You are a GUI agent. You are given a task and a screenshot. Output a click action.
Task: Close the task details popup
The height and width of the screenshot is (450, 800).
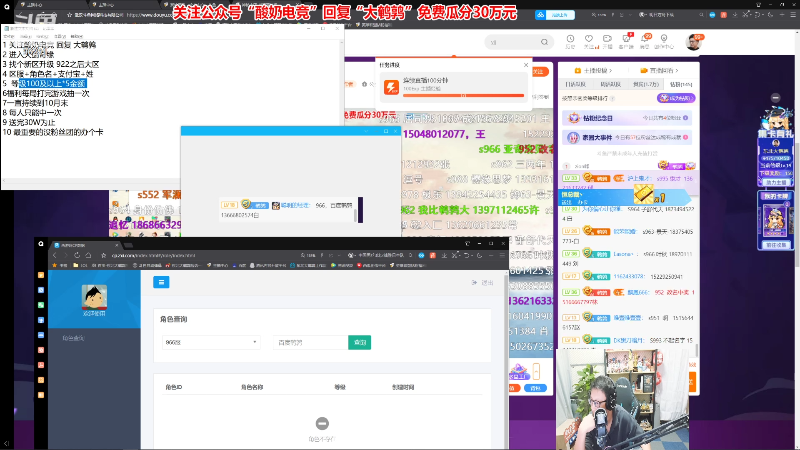coord(526,65)
